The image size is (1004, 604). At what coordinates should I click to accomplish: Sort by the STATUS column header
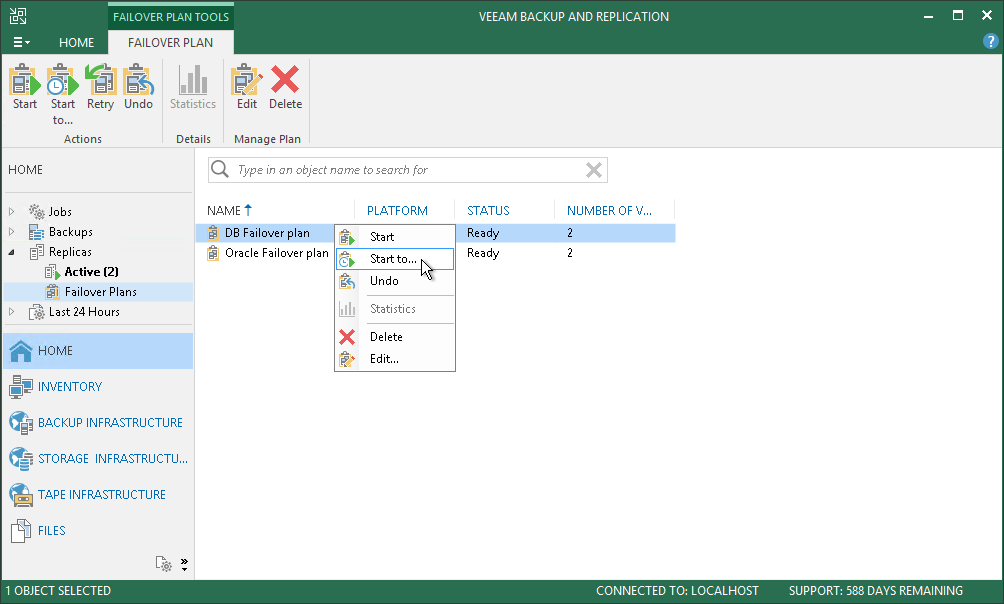coord(488,211)
